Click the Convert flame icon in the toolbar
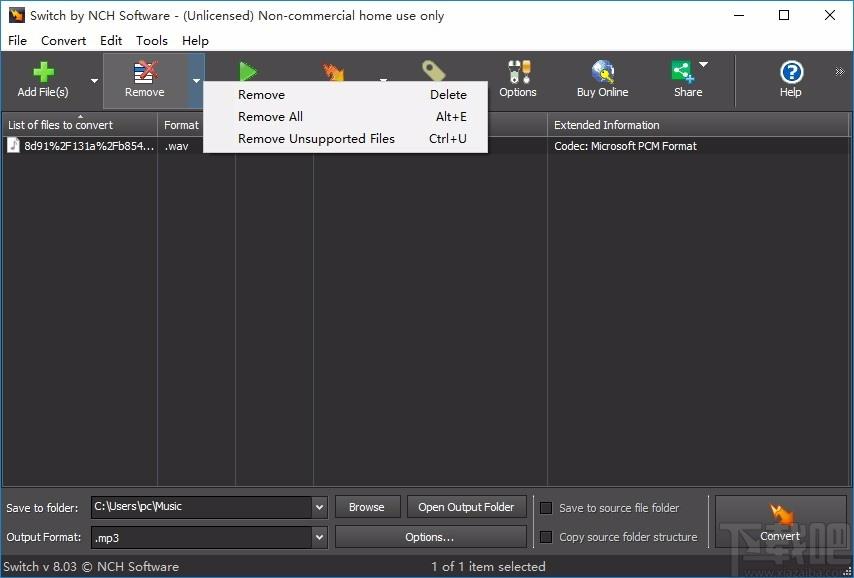Screen dimensions: 854x578 (x=333, y=71)
